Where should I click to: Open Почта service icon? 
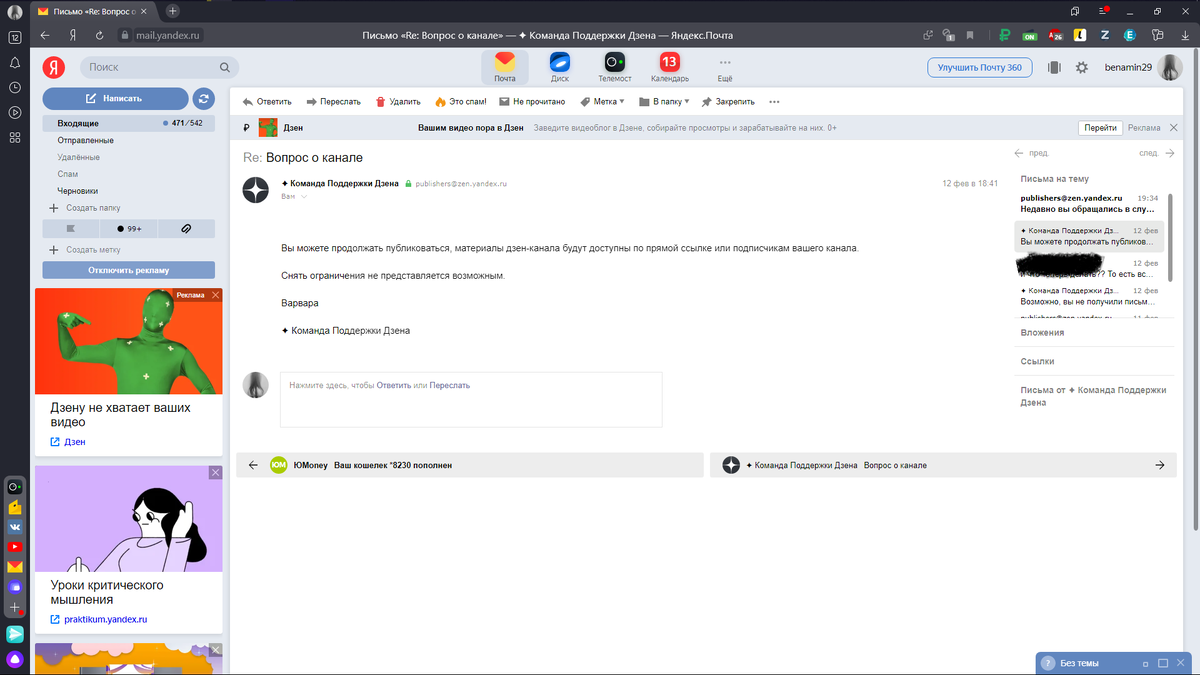coord(505,67)
